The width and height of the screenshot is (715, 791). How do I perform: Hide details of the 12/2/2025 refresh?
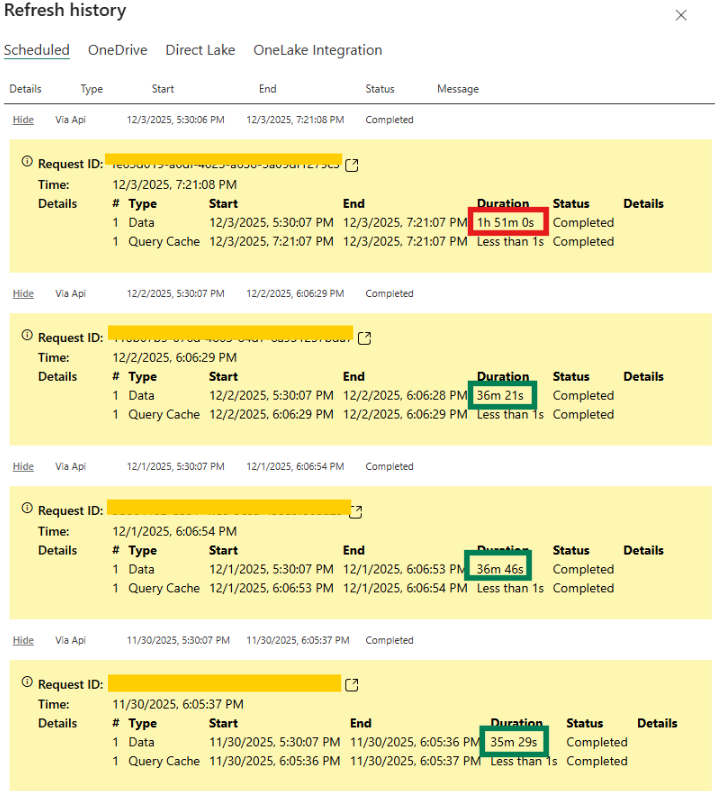tap(23, 293)
